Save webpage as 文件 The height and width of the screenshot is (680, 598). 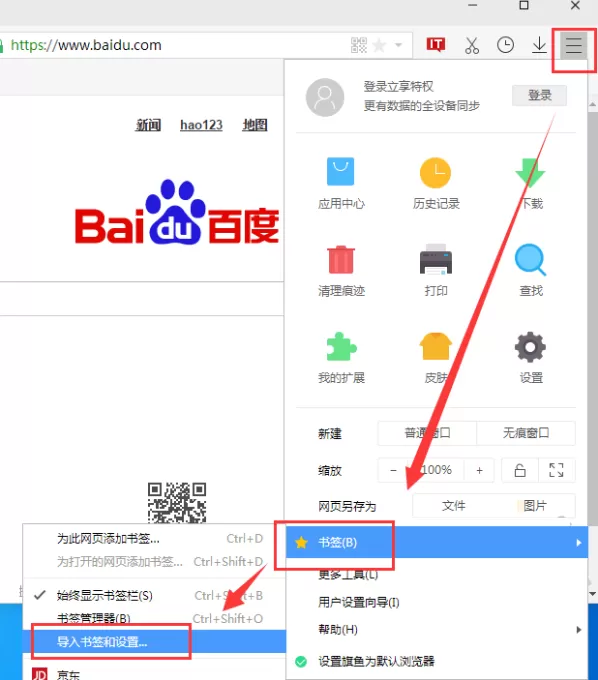(x=454, y=505)
